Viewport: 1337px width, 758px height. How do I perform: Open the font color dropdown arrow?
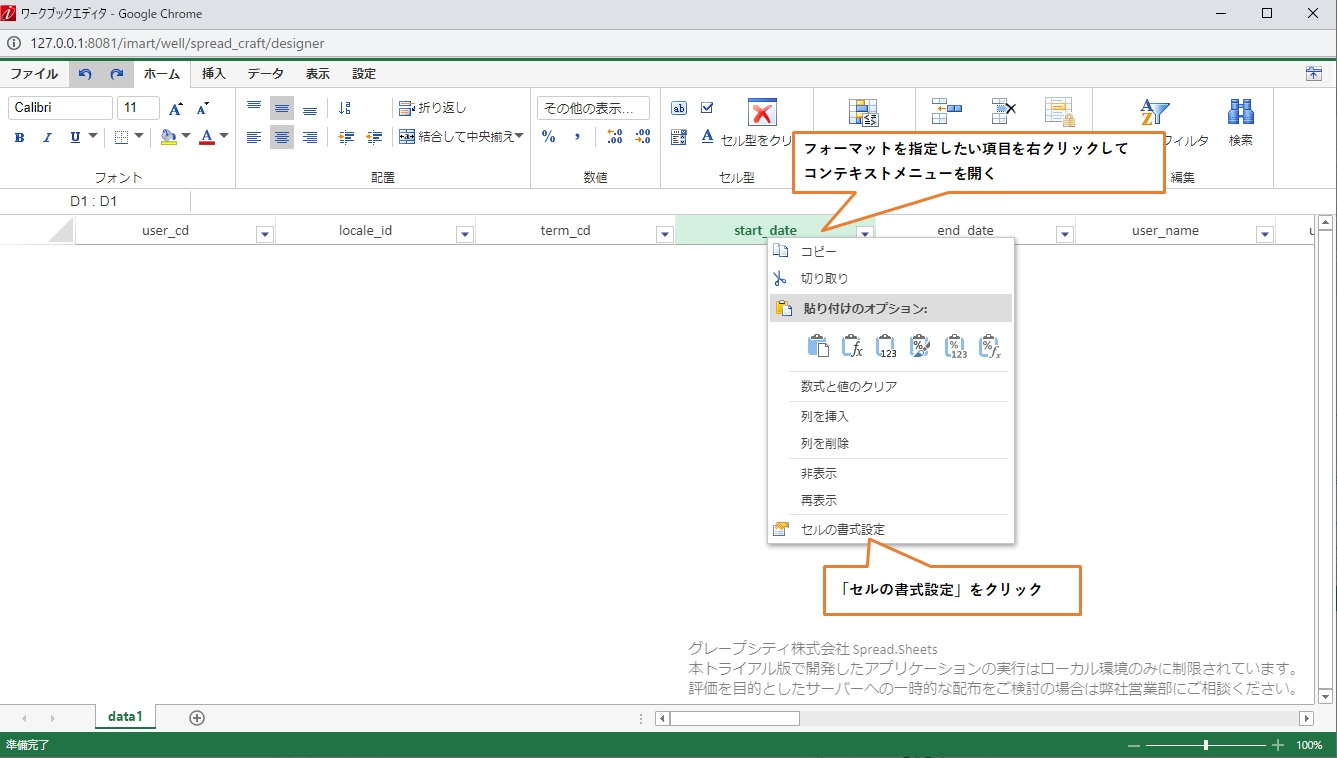click(224, 137)
